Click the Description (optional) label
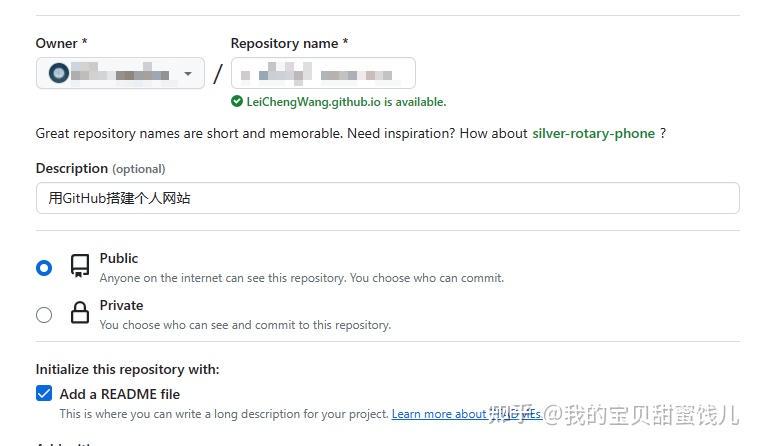 [x=101, y=169]
